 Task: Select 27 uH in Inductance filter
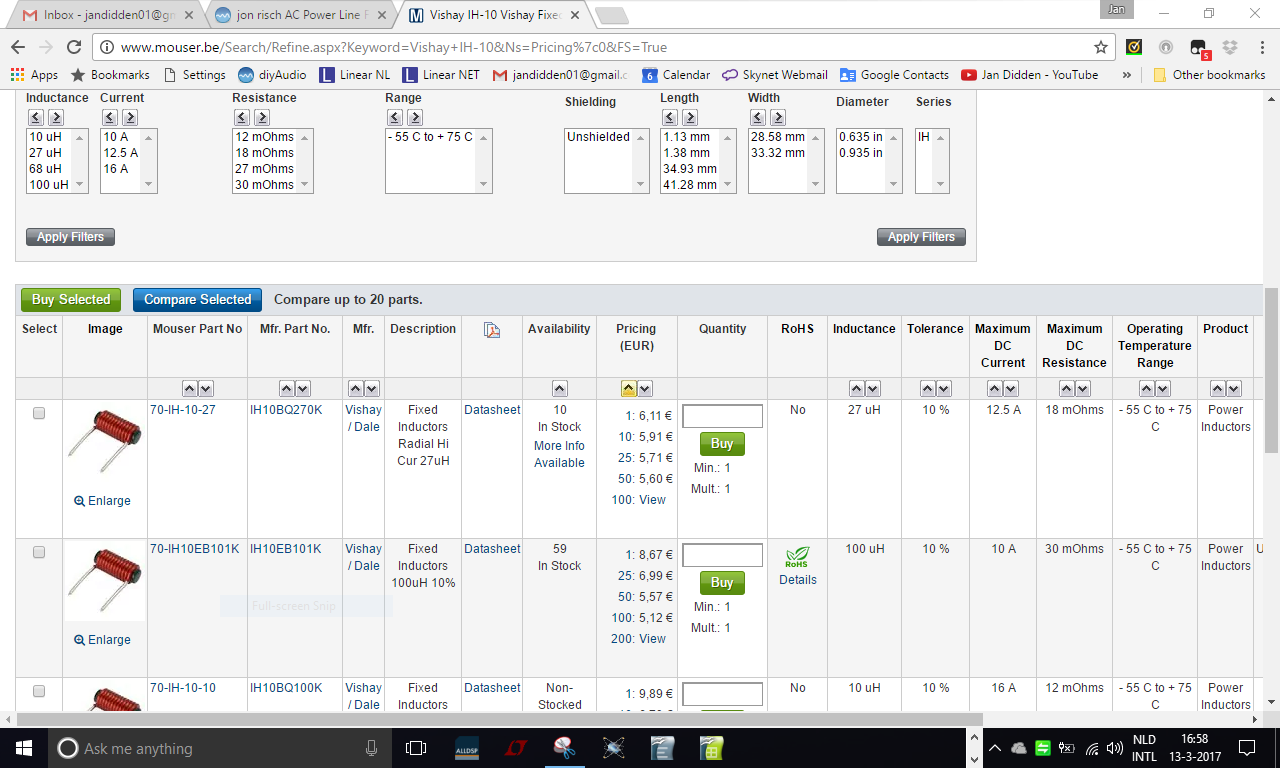point(47,153)
